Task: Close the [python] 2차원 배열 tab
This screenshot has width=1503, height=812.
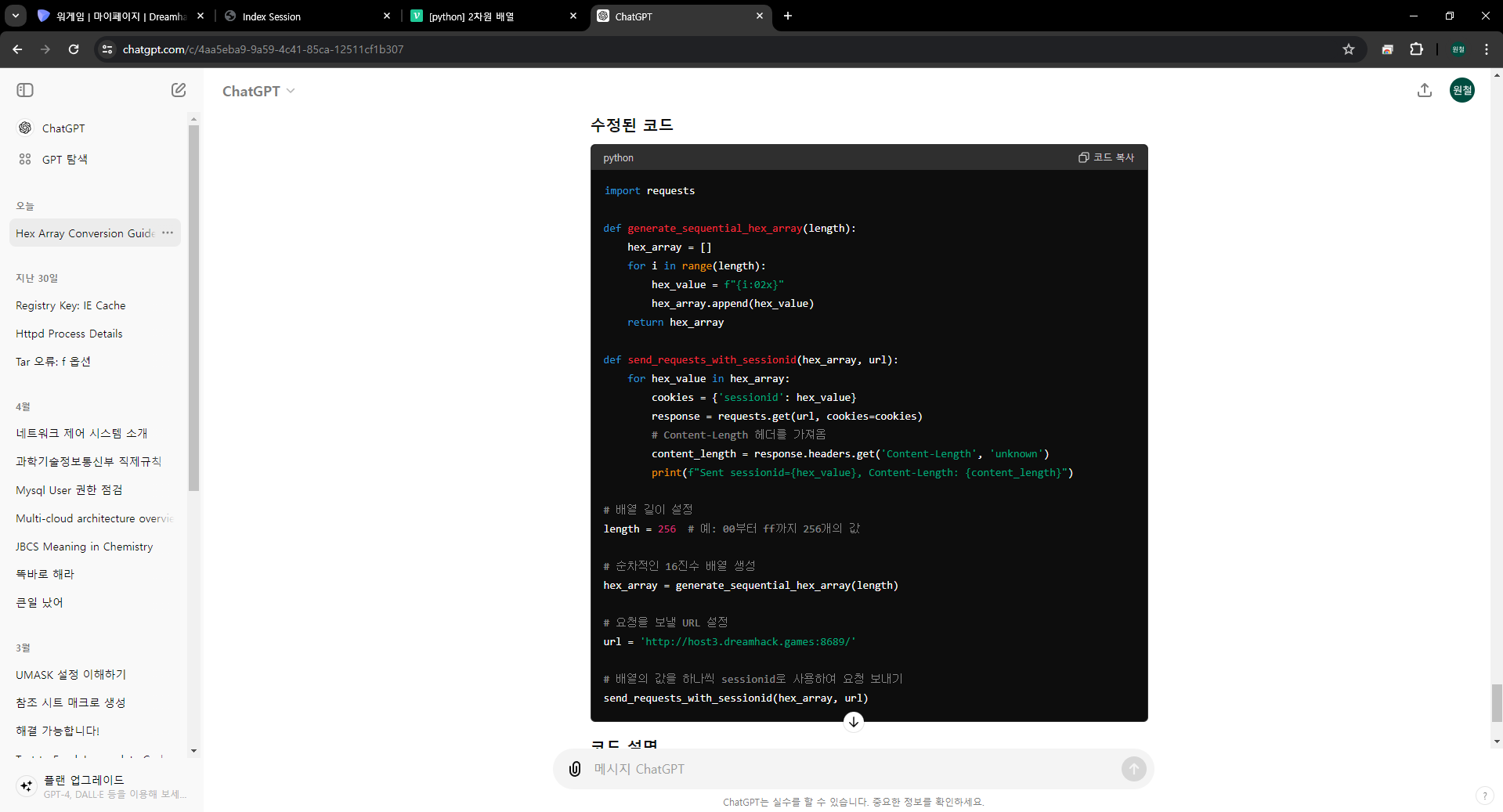Action: [573, 16]
